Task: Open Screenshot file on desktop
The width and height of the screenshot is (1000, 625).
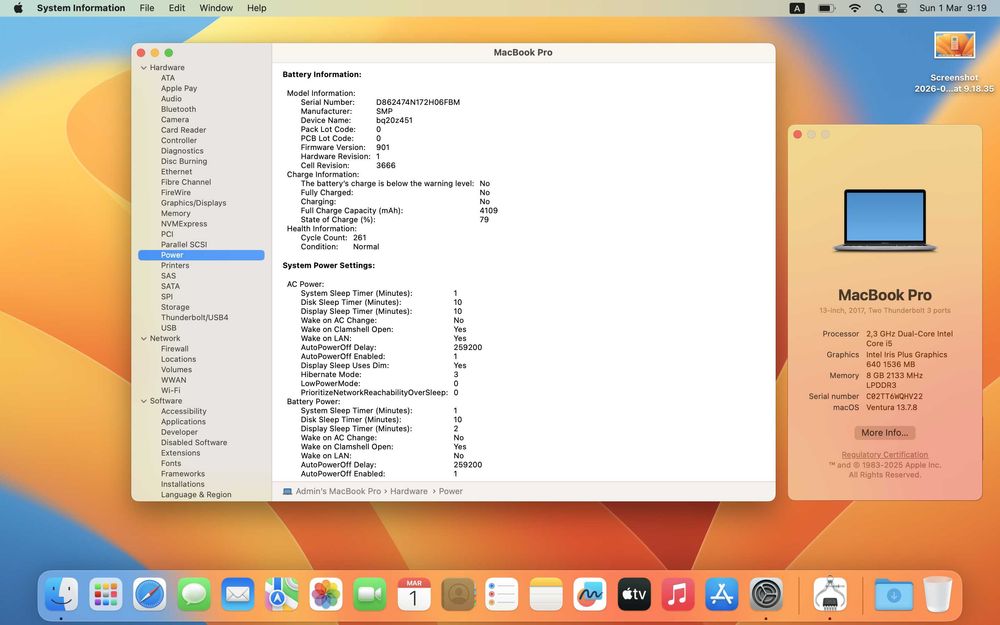Action: tap(954, 62)
